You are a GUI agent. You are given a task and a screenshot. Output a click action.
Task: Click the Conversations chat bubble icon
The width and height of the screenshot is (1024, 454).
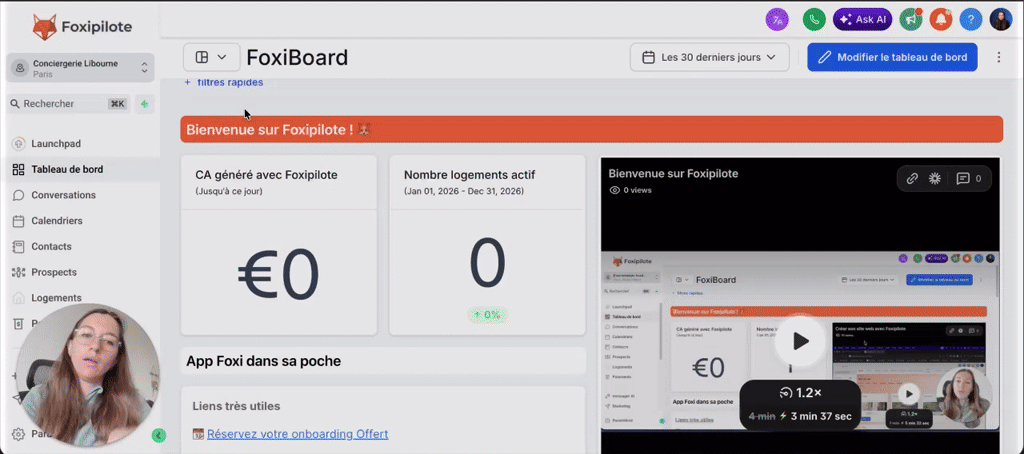point(18,195)
